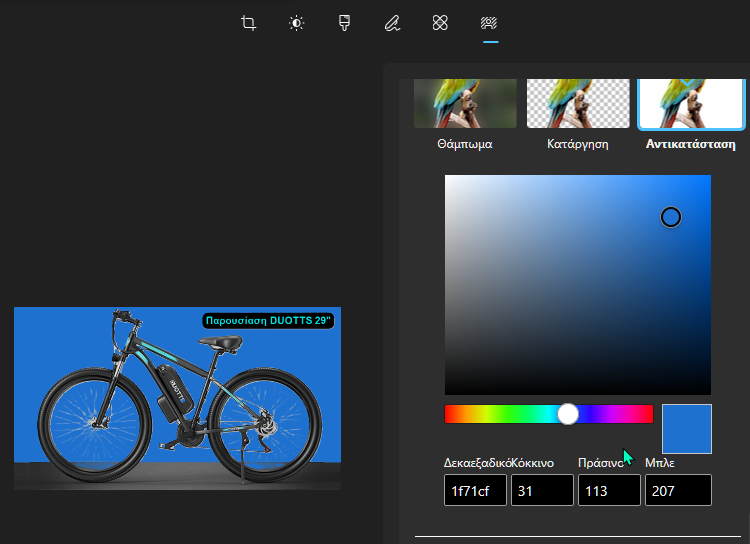Click the circular color selector handle
The width and height of the screenshot is (750, 544).
(x=671, y=217)
